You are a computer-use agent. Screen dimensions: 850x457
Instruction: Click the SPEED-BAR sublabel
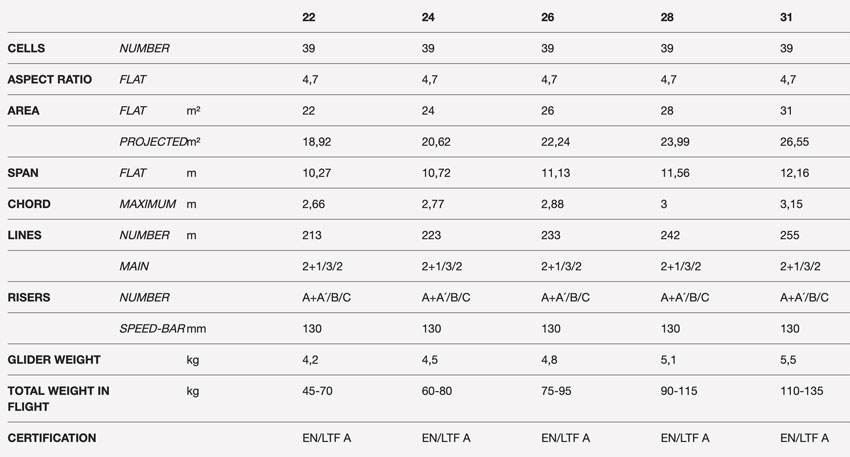click(152, 329)
